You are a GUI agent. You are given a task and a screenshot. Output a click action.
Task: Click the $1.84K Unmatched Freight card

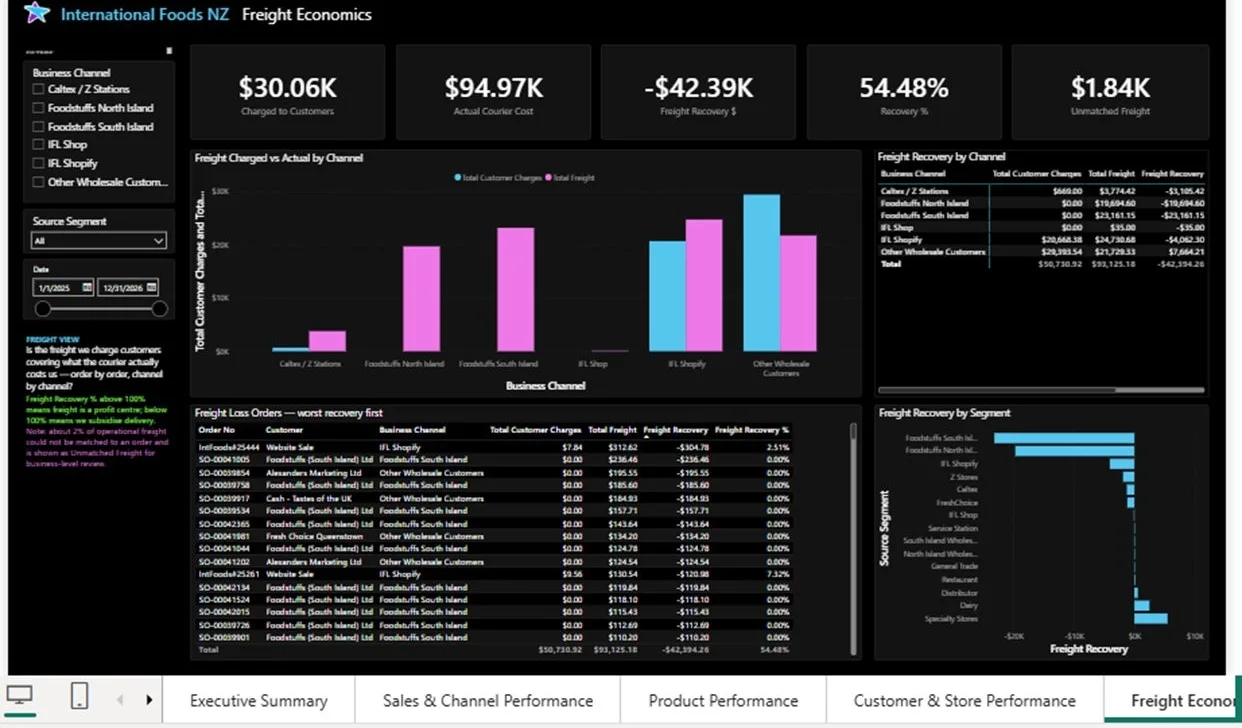(x=1110, y=92)
